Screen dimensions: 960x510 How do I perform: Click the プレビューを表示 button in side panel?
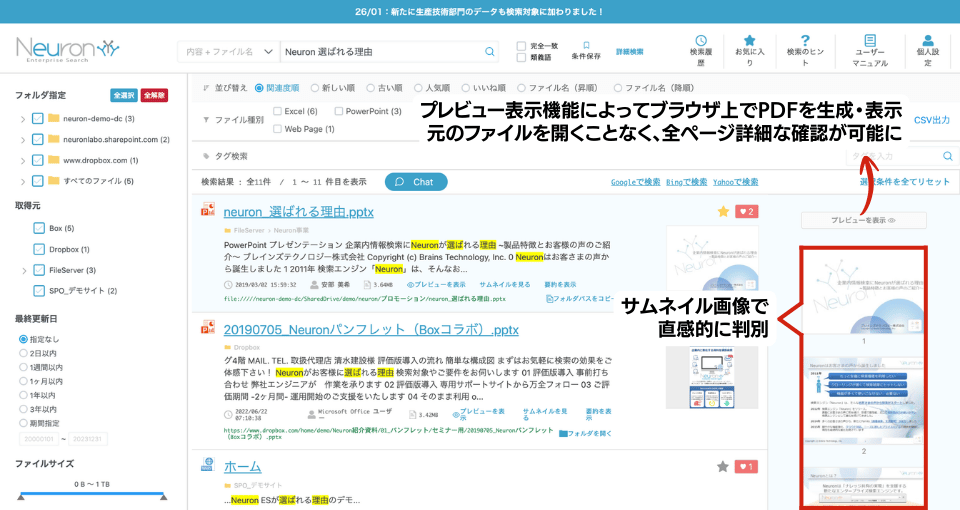863,220
